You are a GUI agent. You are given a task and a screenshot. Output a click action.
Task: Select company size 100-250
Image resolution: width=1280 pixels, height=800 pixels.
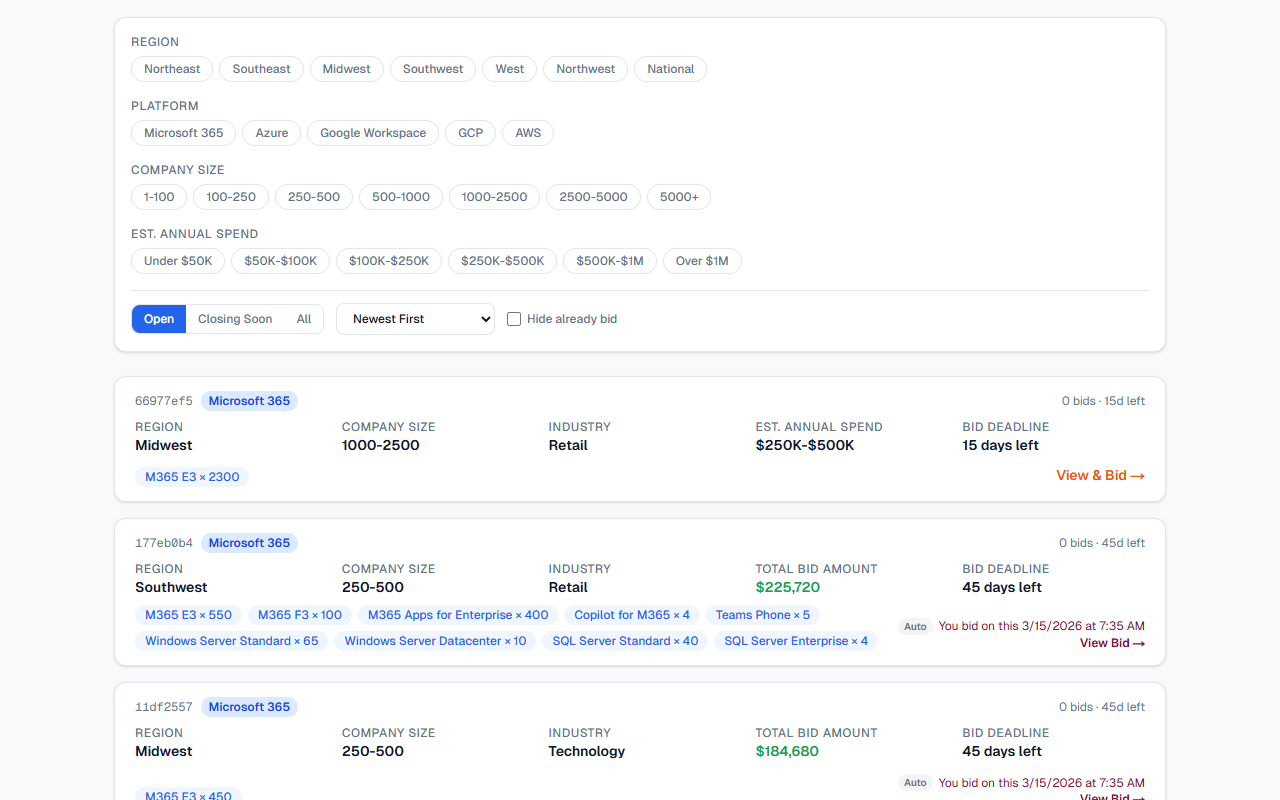231,197
